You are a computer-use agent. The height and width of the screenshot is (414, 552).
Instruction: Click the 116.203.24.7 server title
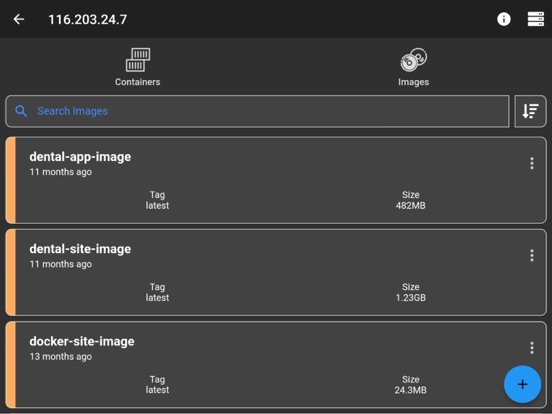pyautogui.click(x=88, y=19)
